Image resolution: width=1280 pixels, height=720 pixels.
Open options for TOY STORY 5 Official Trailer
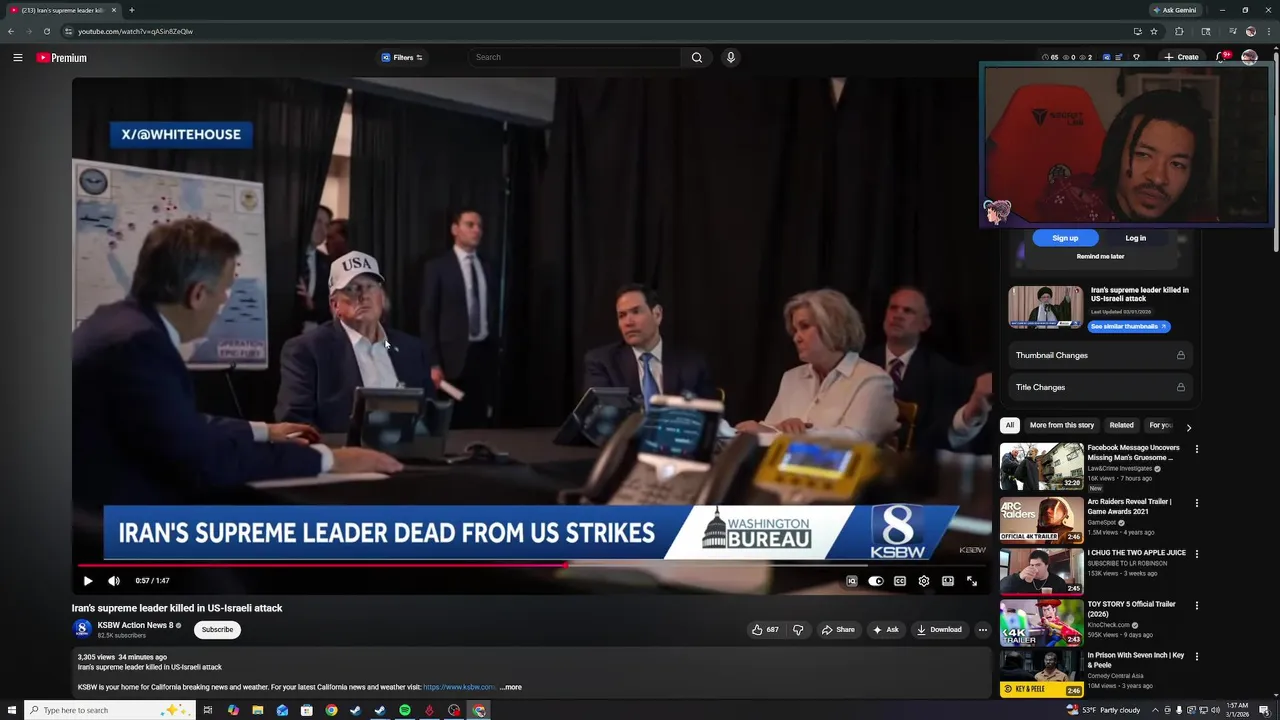point(1196,606)
